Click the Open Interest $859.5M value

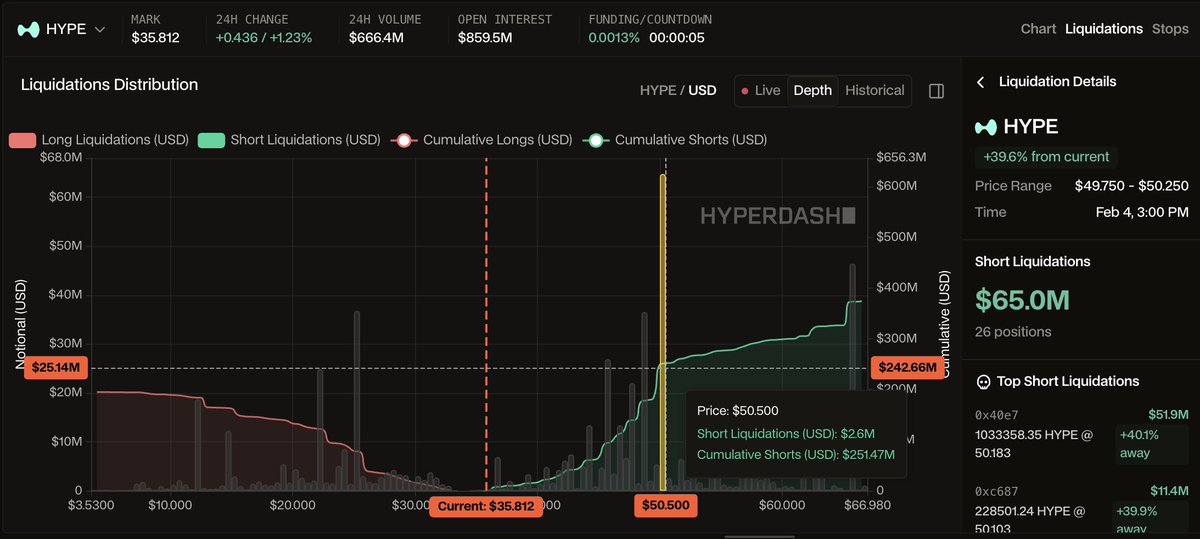[485, 38]
